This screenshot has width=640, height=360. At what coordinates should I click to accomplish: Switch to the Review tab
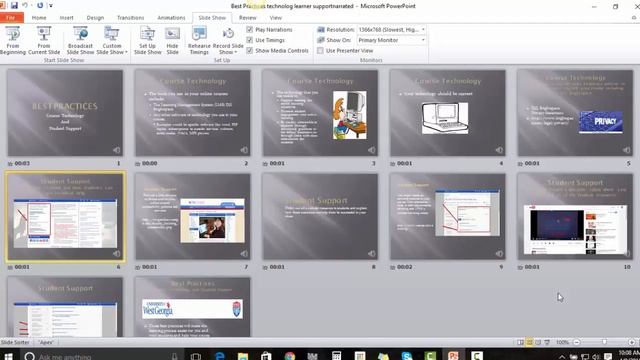248,18
